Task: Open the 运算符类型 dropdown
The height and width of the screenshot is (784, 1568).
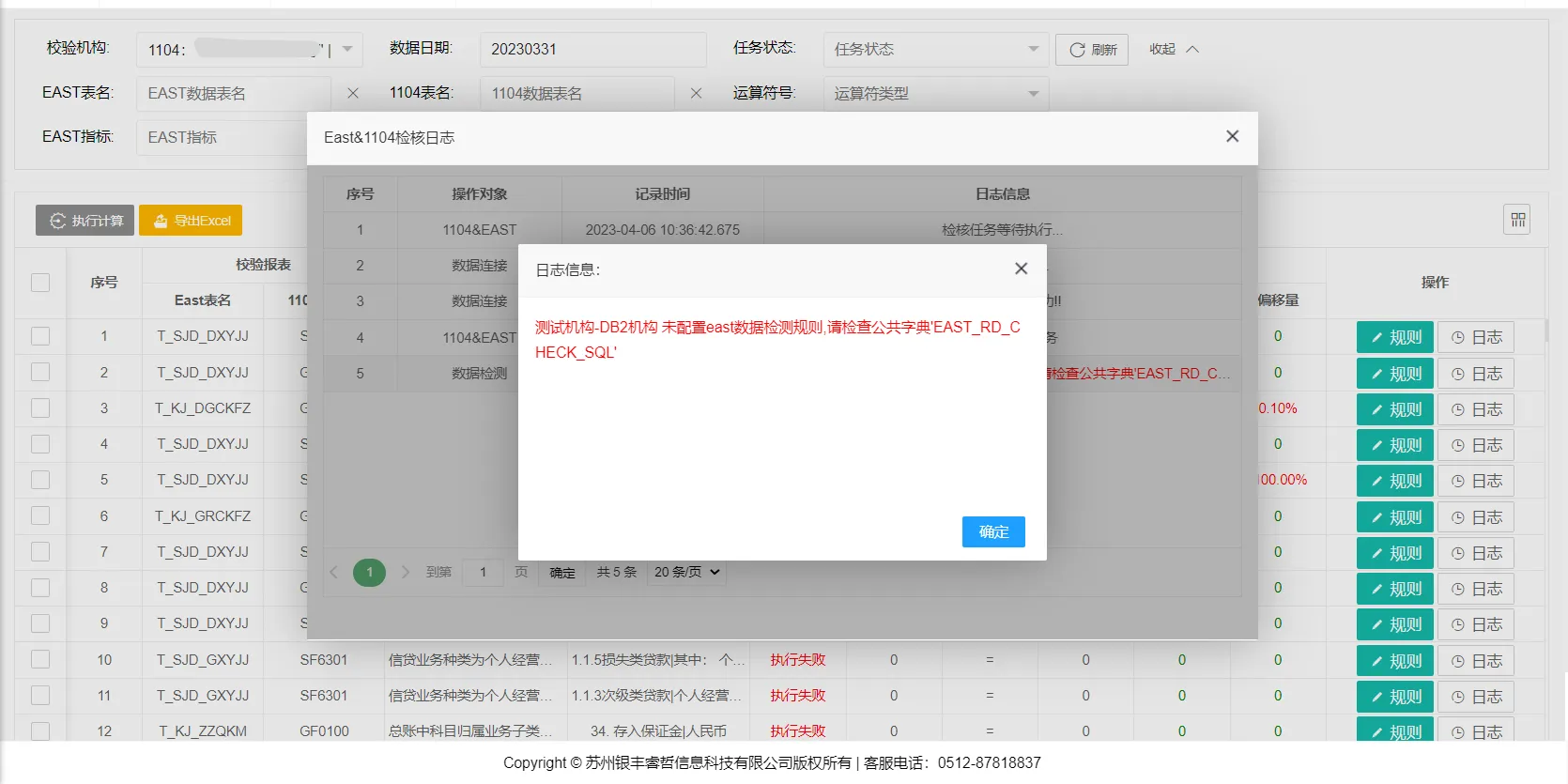Action: tap(935, 94)
